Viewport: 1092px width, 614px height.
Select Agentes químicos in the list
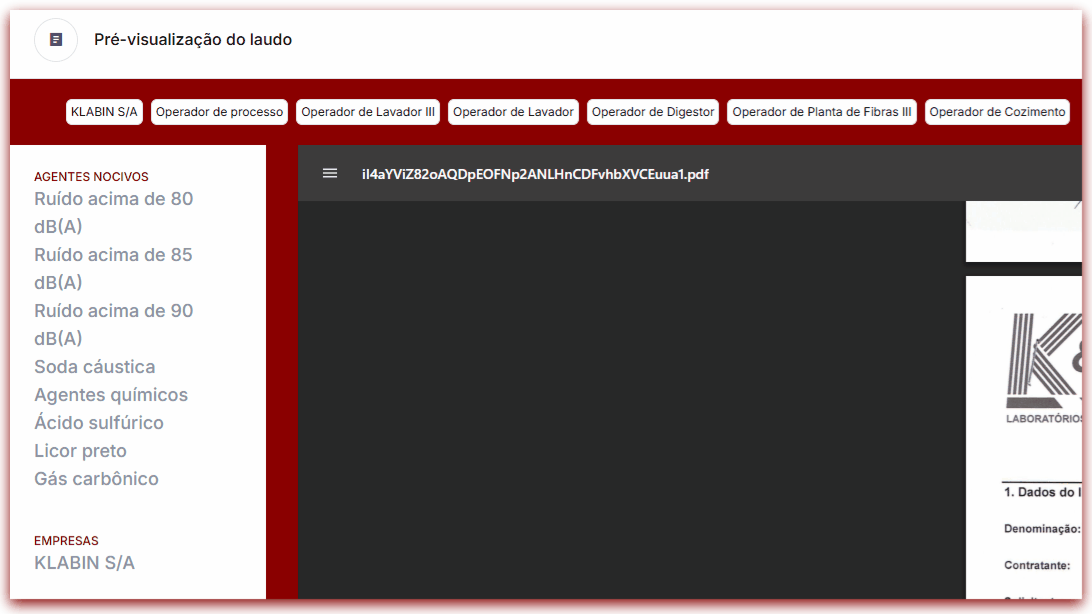pos(111,395)
